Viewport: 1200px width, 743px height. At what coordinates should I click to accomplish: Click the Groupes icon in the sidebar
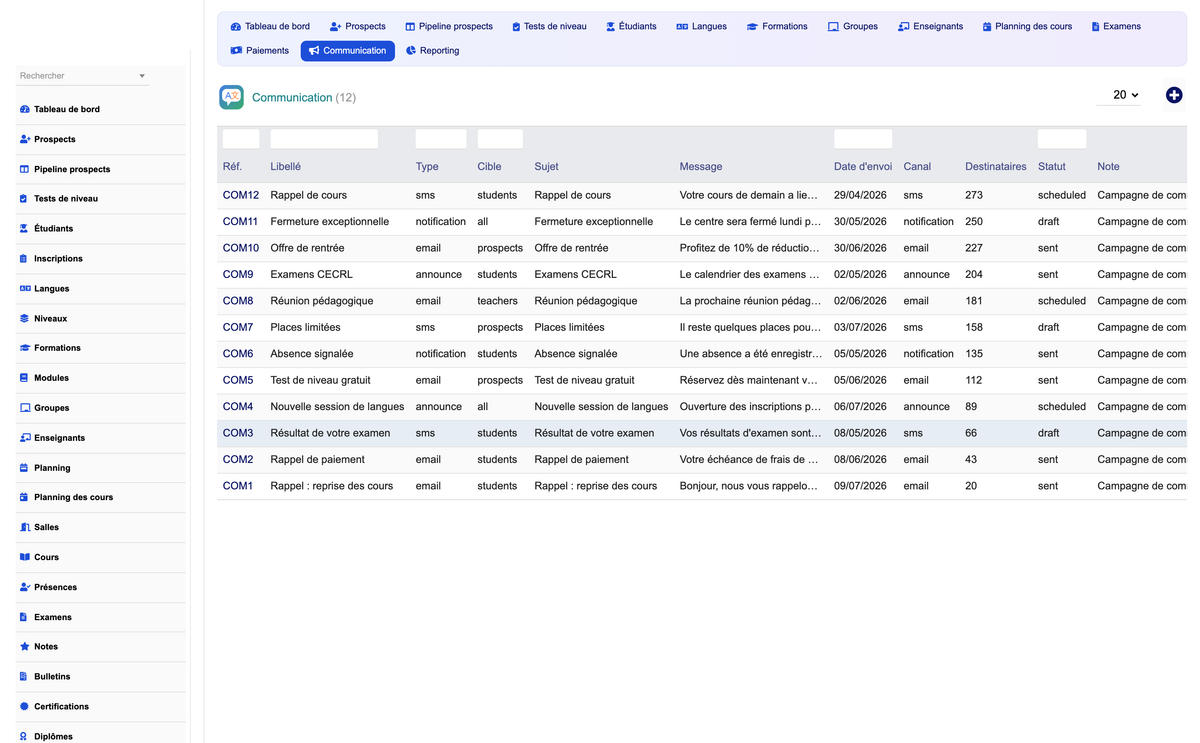point(25,408)
